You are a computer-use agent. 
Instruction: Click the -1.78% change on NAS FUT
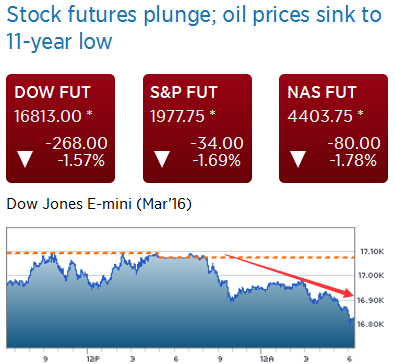coord(353,161)
